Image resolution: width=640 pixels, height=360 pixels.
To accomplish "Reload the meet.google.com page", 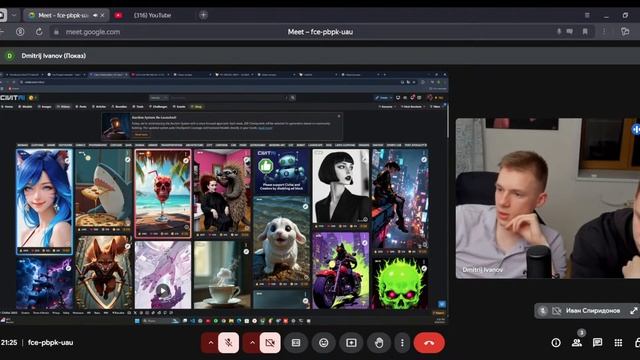I will pos(39,31).
